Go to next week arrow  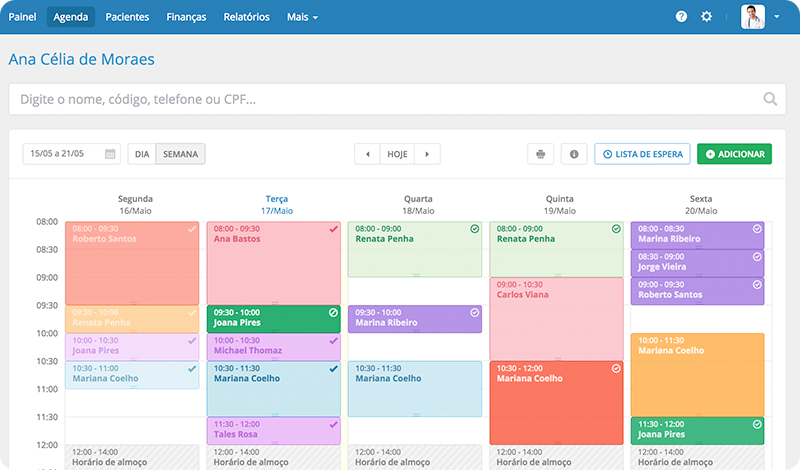(x=427, y=154)
